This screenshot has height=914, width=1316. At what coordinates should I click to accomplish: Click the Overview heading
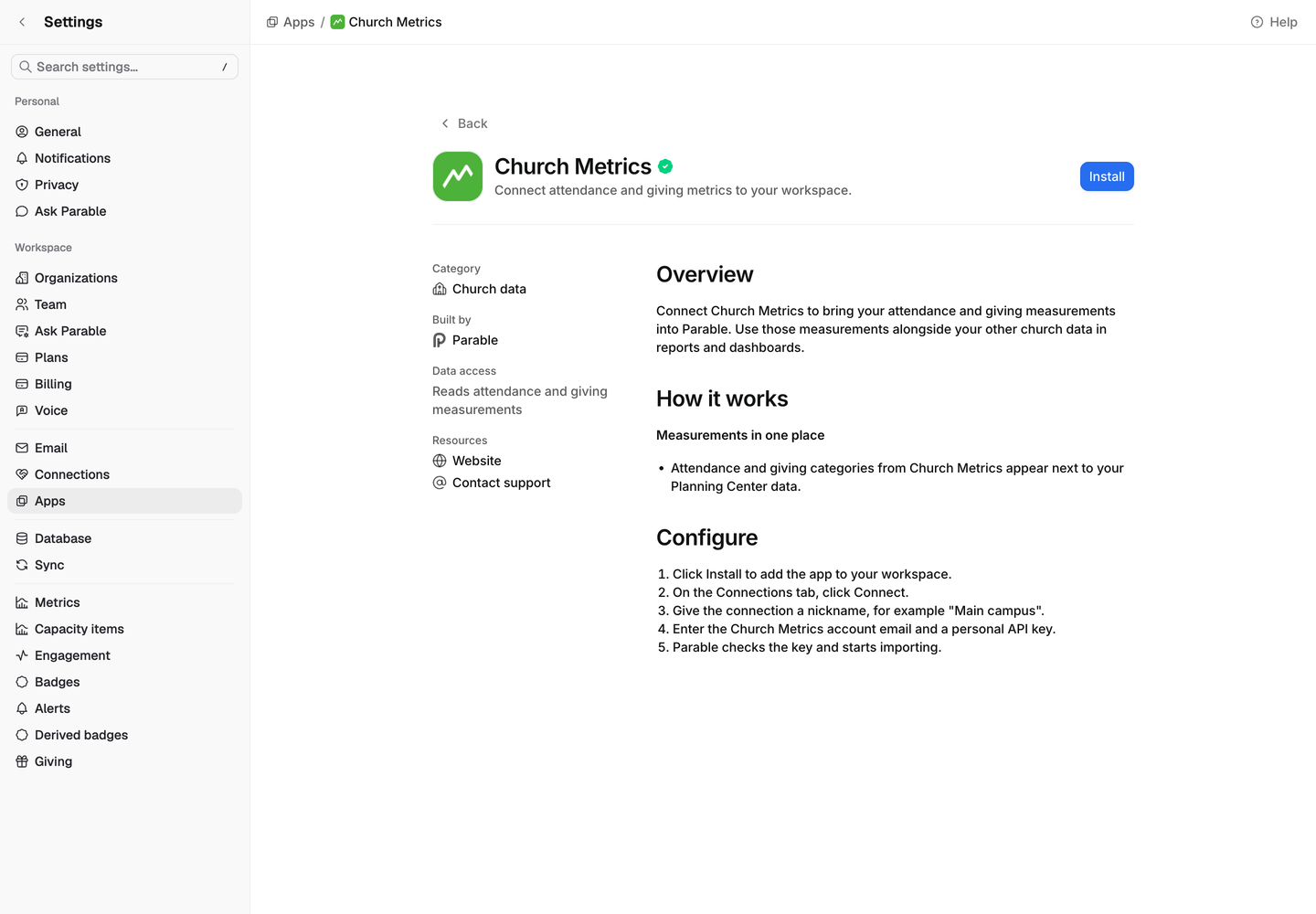(x=705, y=274)
